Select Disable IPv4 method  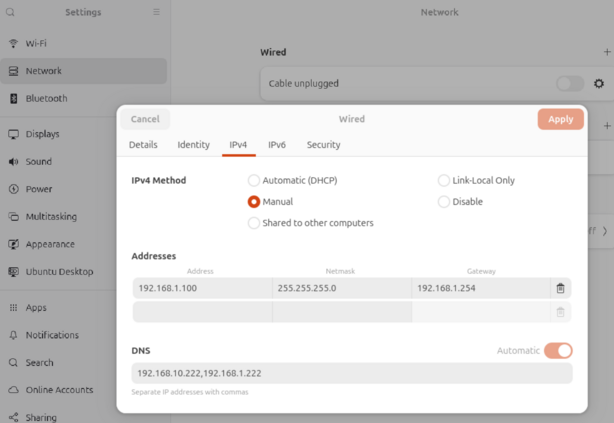pos(444,202)
